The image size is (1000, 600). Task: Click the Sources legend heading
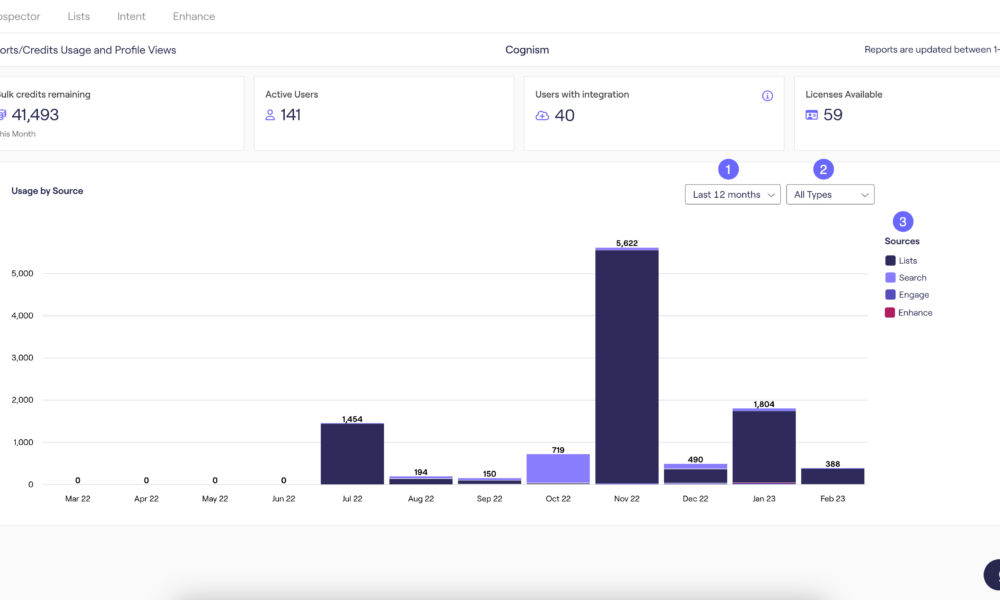[x=902, y=241]
